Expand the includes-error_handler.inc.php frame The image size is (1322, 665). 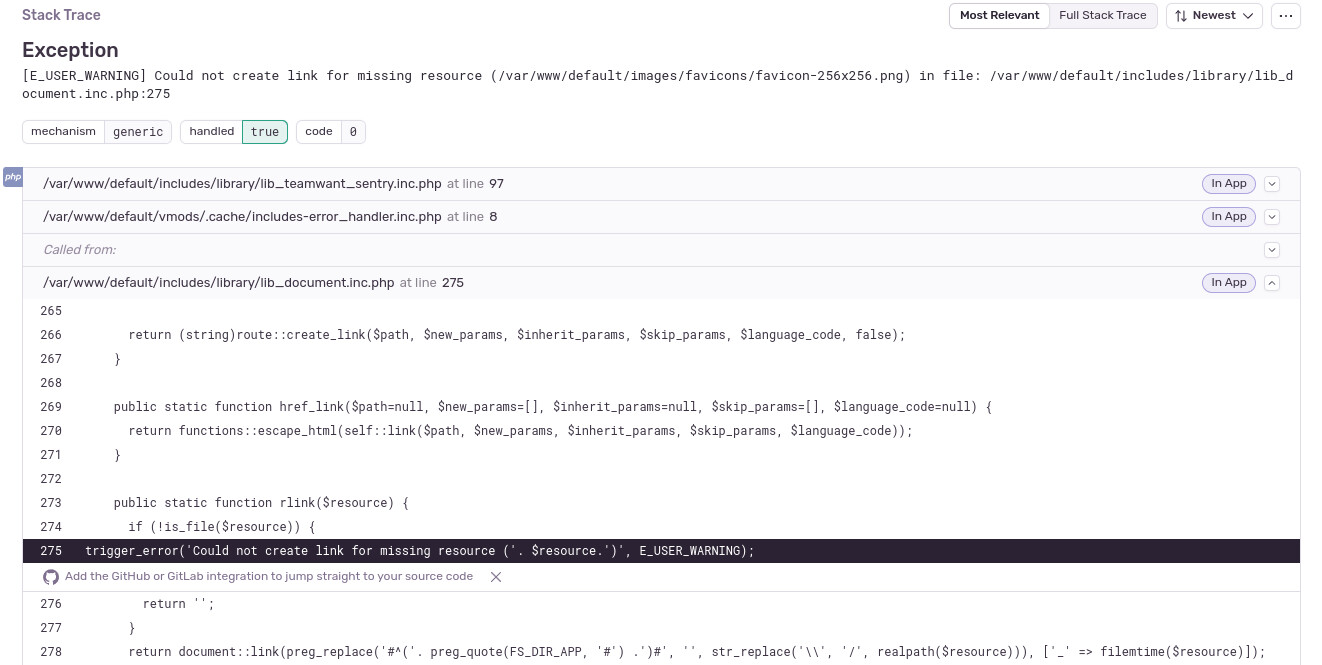click(x=1272, y=217)
